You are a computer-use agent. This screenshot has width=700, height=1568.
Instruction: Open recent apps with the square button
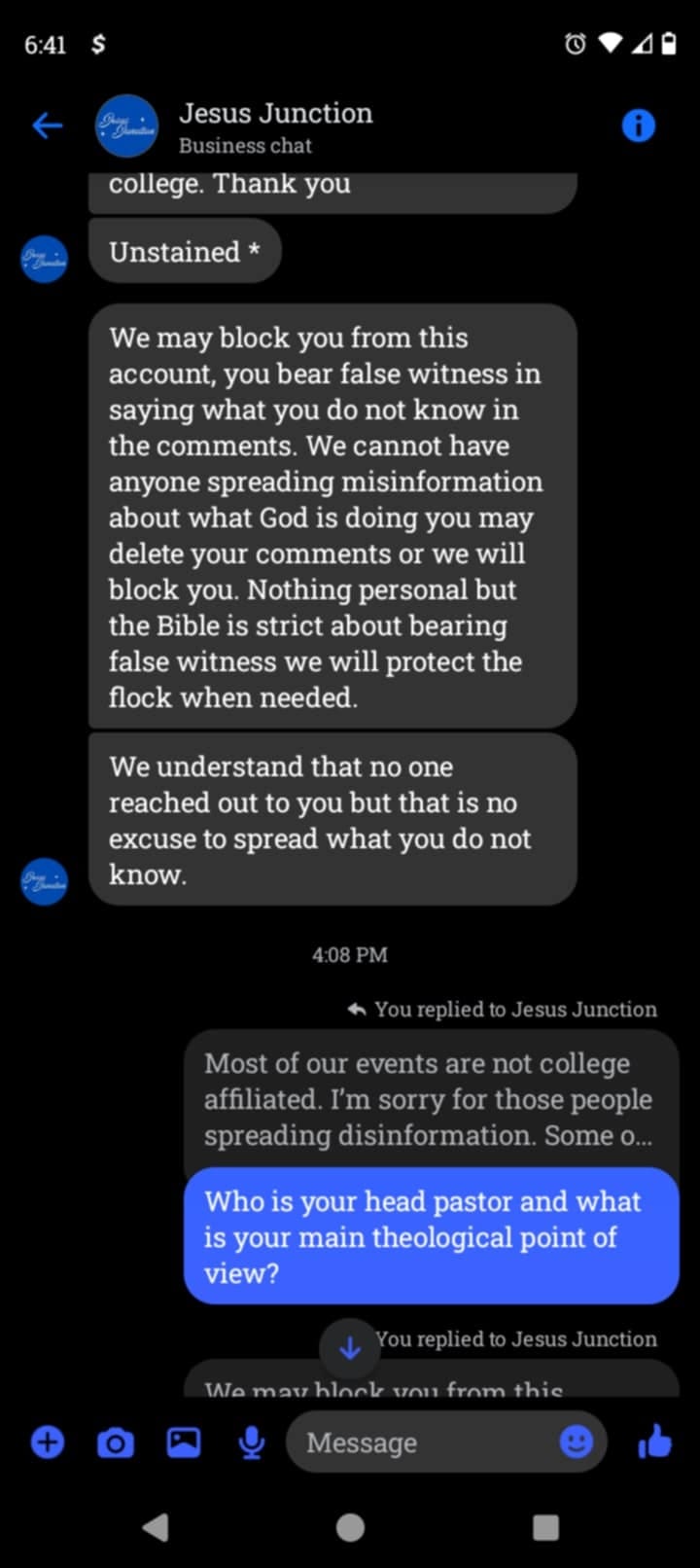point(545,1527)
